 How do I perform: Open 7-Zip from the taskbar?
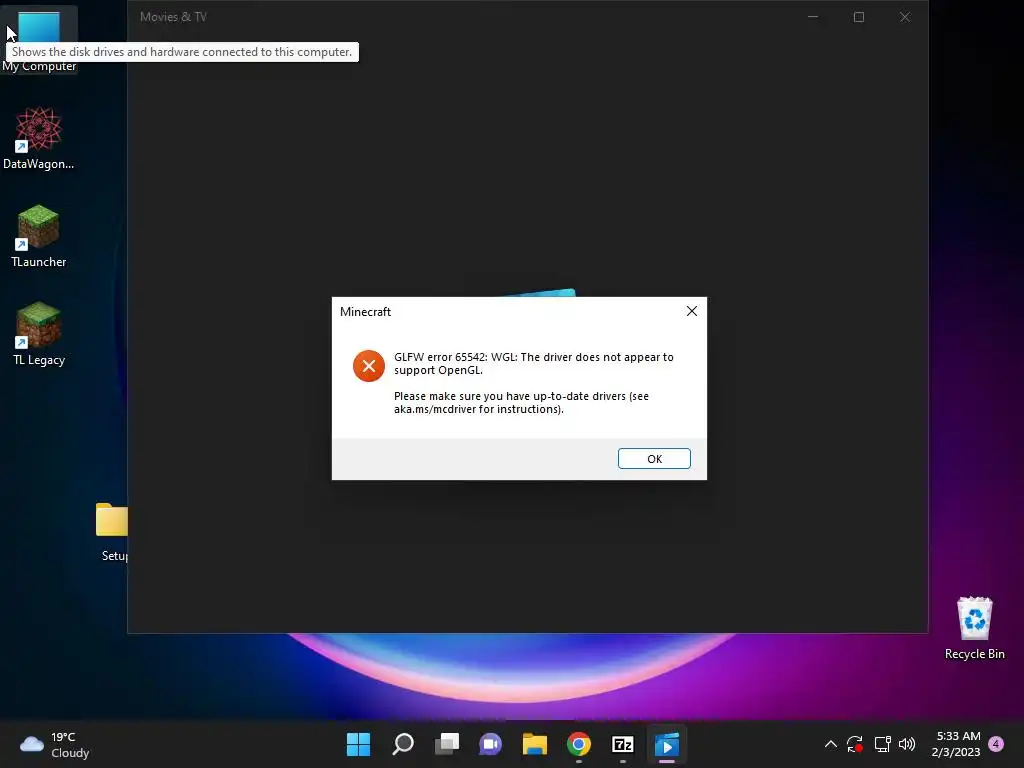pos(622,744)
